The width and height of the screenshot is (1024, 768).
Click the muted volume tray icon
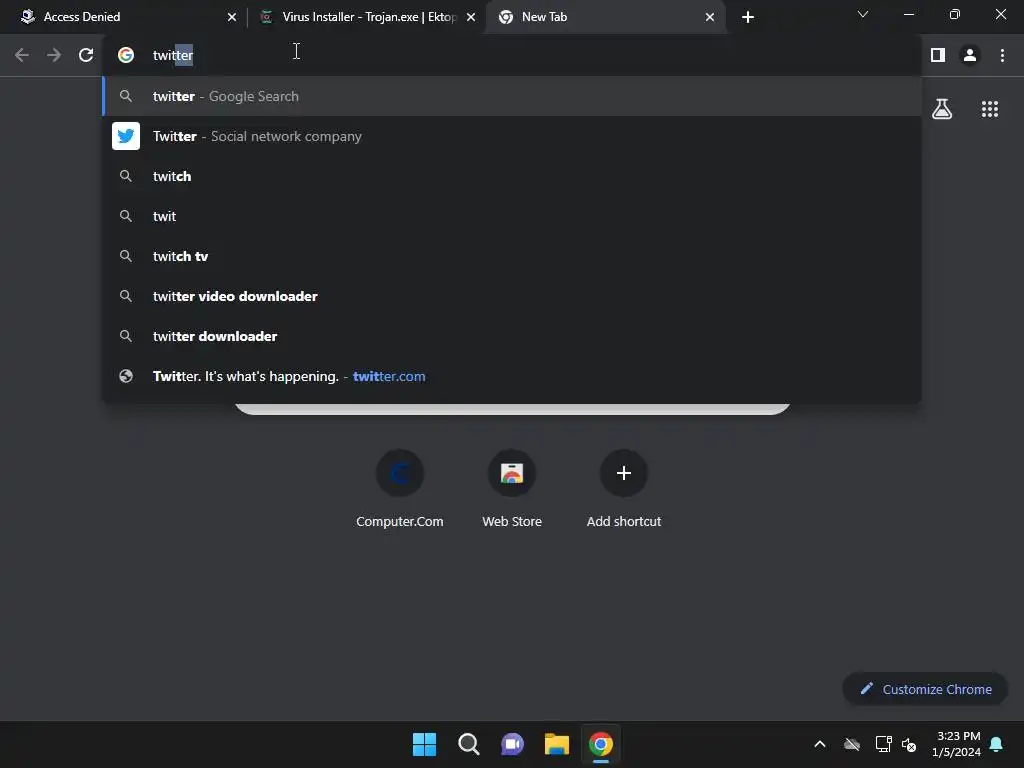908,744
